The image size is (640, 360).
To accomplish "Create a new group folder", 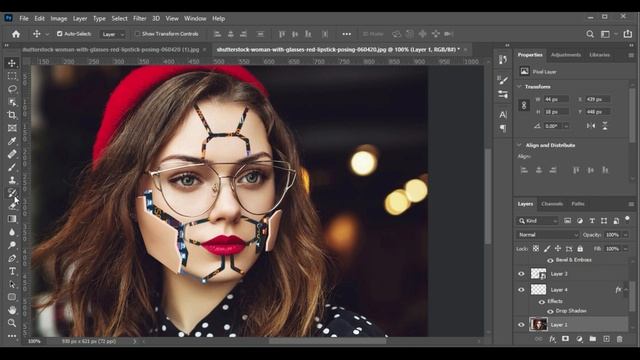I will [593, 339].
